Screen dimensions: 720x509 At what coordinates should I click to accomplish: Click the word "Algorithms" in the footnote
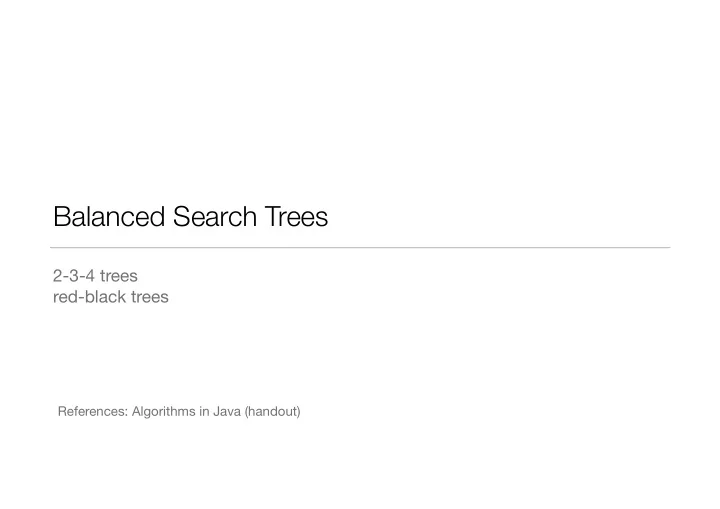coord(163,412)
